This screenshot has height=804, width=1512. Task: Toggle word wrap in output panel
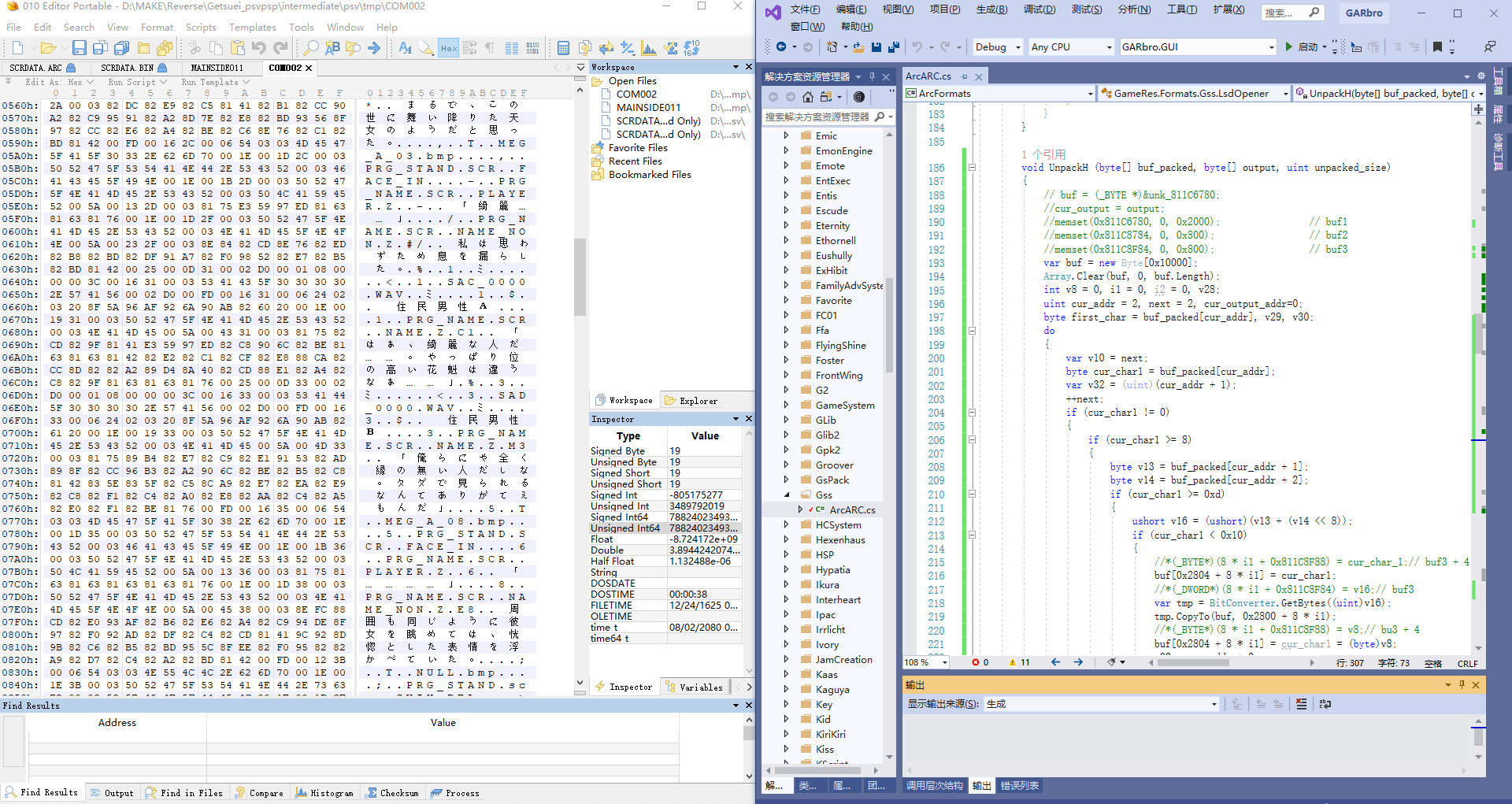tap(1325, 704)
